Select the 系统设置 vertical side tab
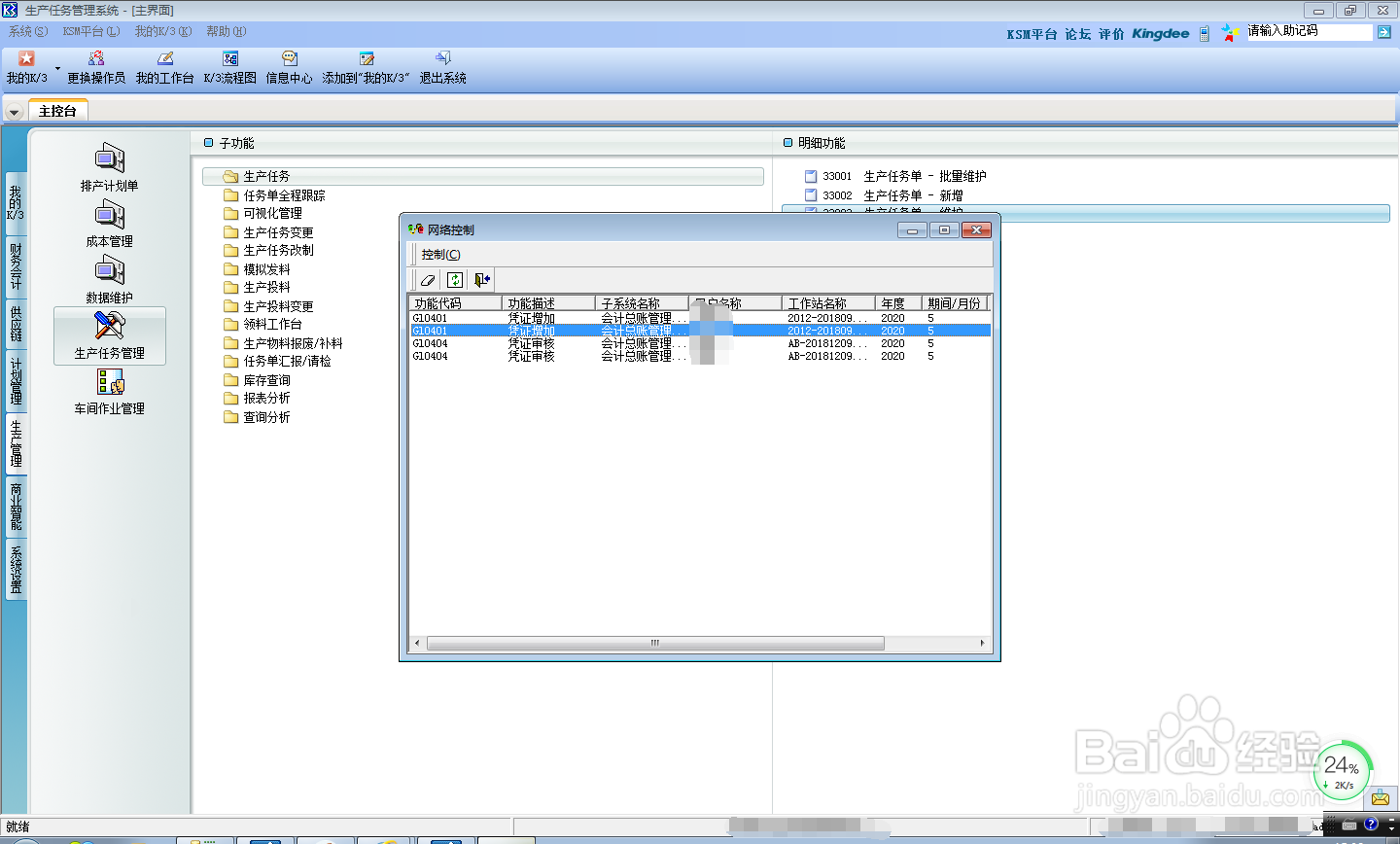Viewport: 1400px width, 844px height. [16, 570]
